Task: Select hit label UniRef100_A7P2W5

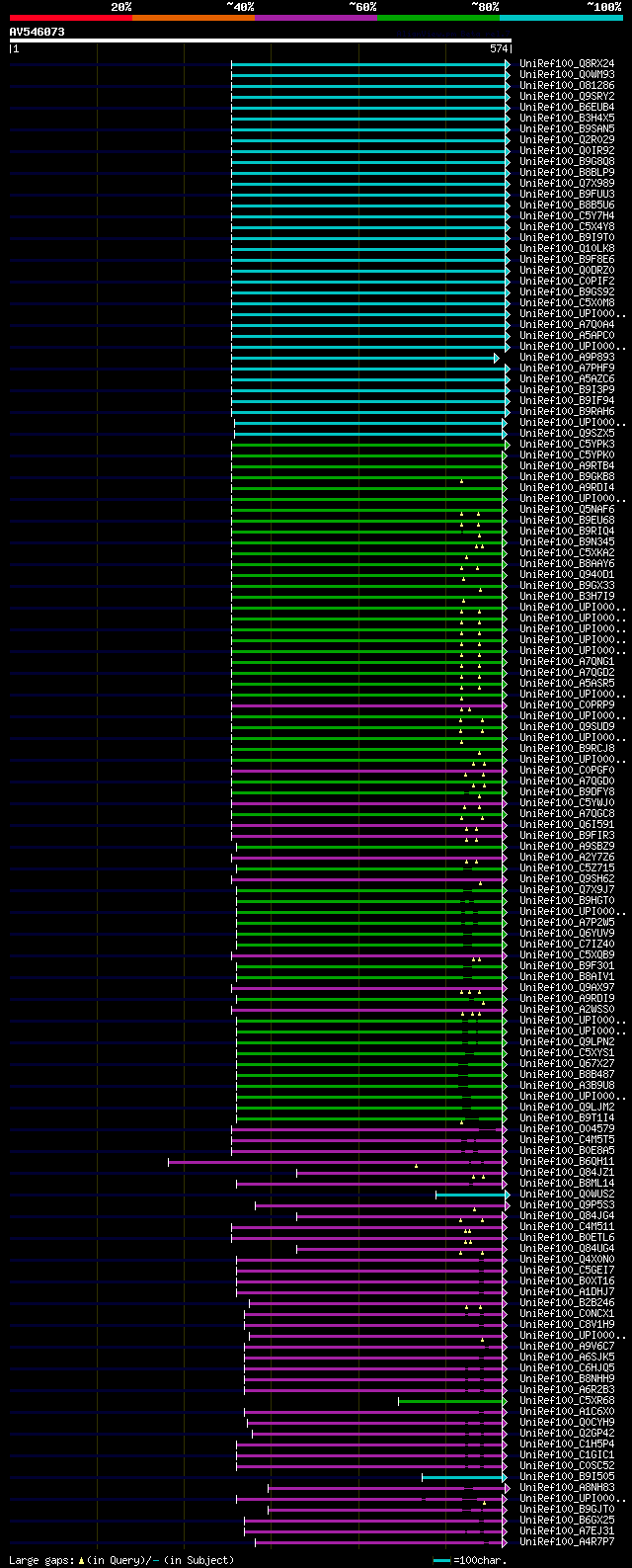Action: (x=569, y=922)
